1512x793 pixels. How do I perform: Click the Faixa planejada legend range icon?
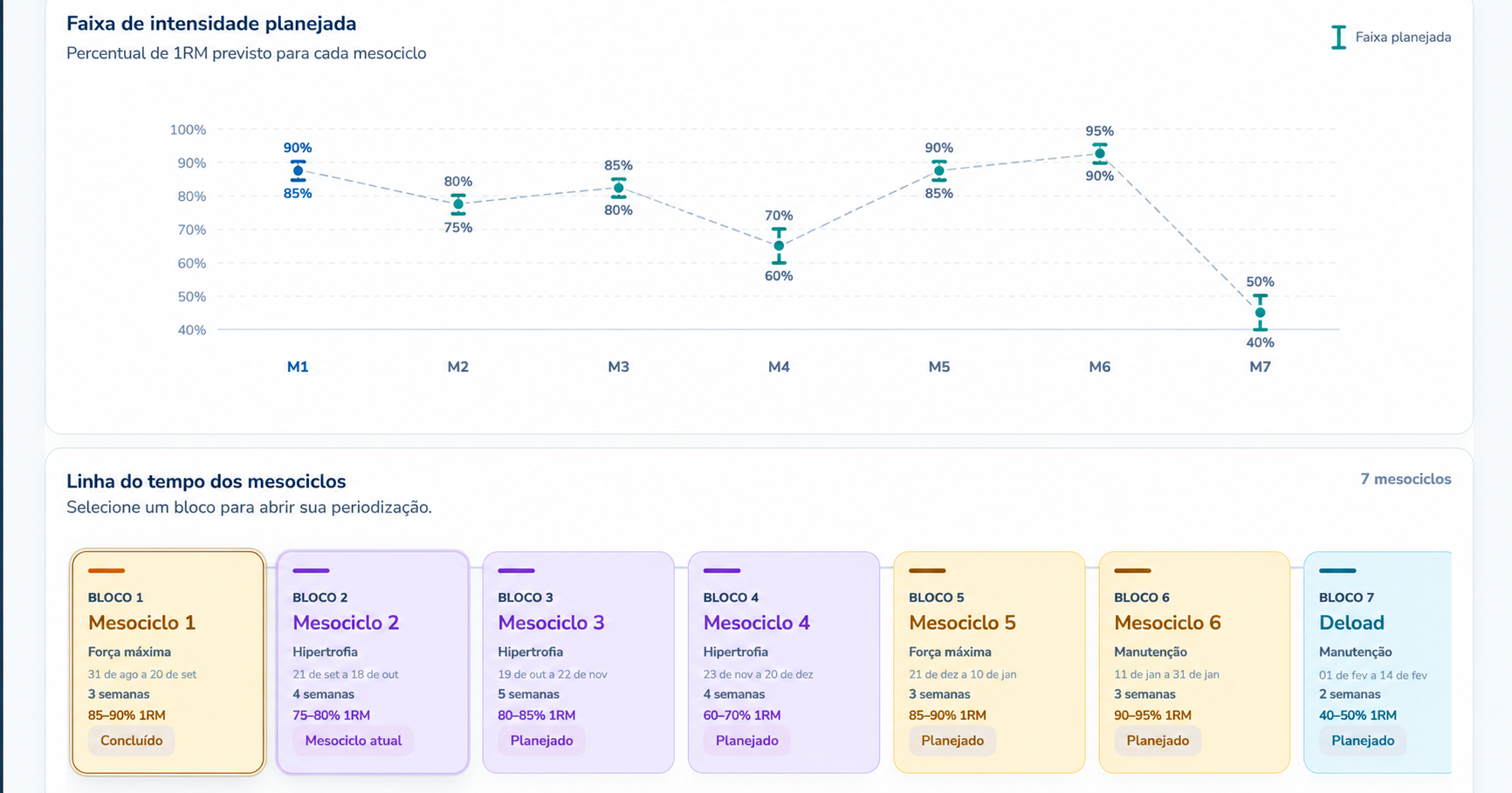[1338, 38]
